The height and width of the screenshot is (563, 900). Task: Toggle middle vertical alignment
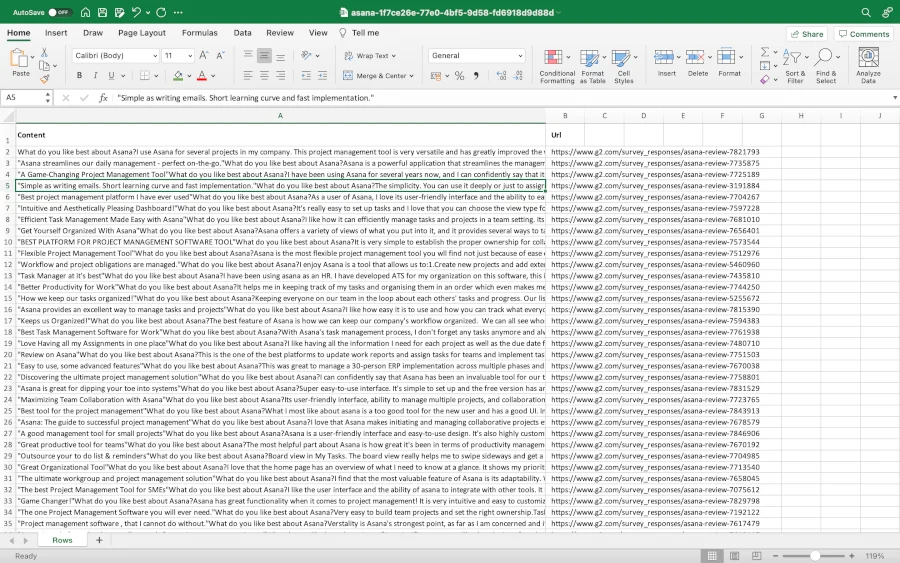point(264,55)
